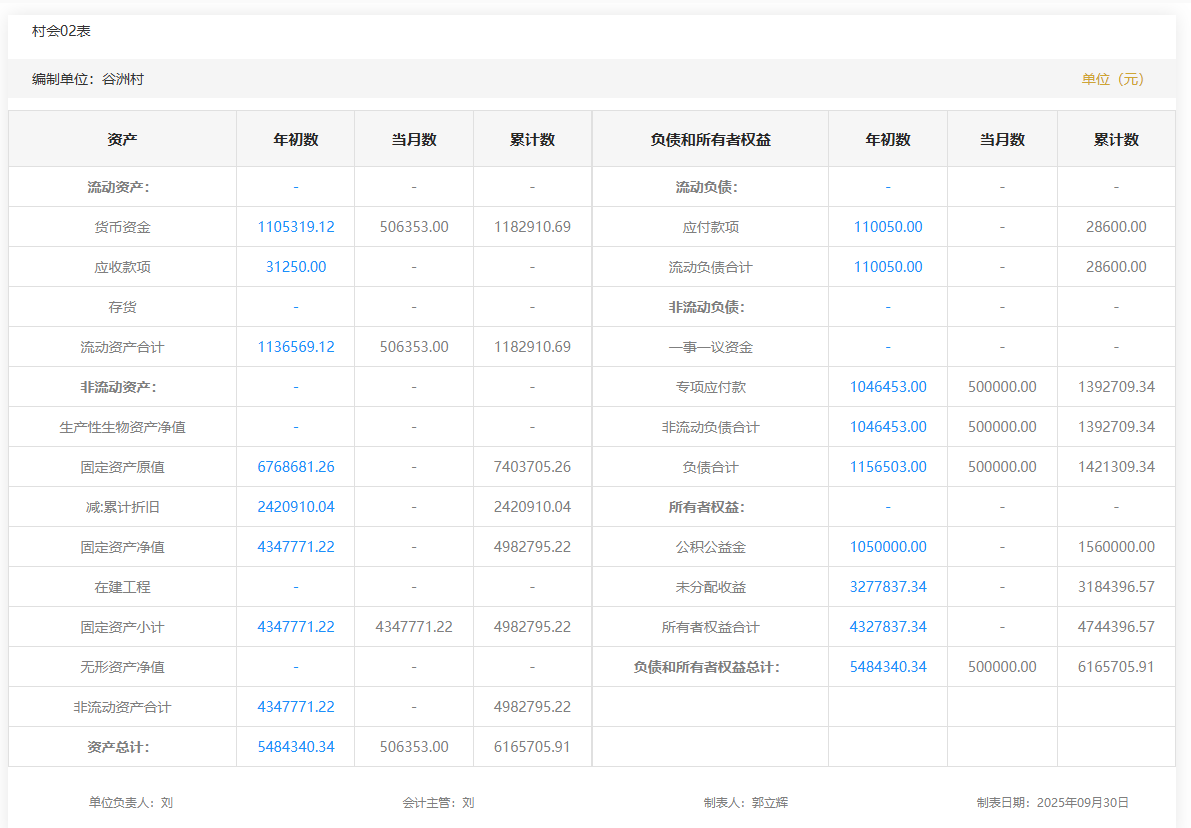Click the 应付款项 年初数 link 110050.00

[888, 227]
